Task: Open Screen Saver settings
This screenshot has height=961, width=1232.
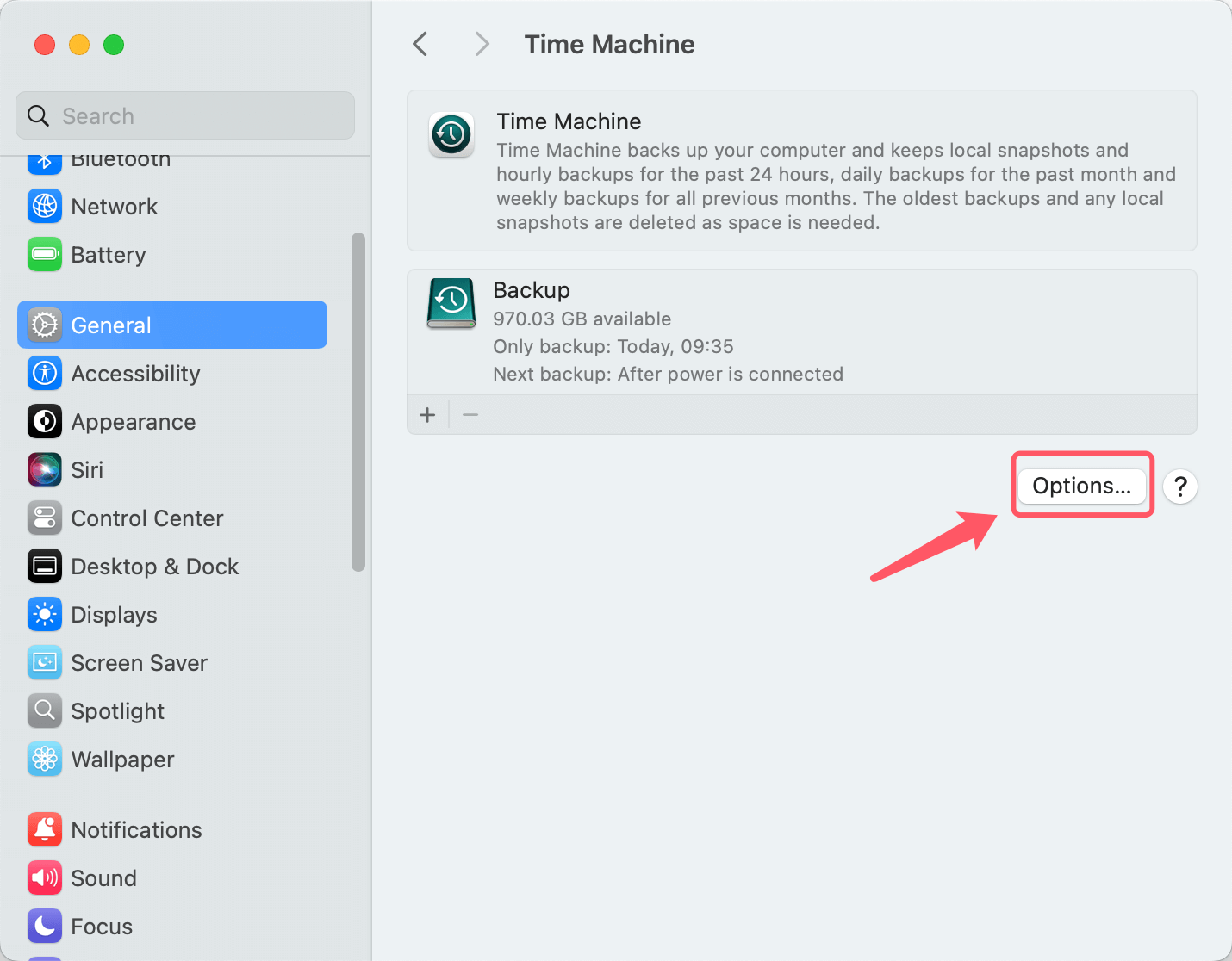Action: point(140,662)
